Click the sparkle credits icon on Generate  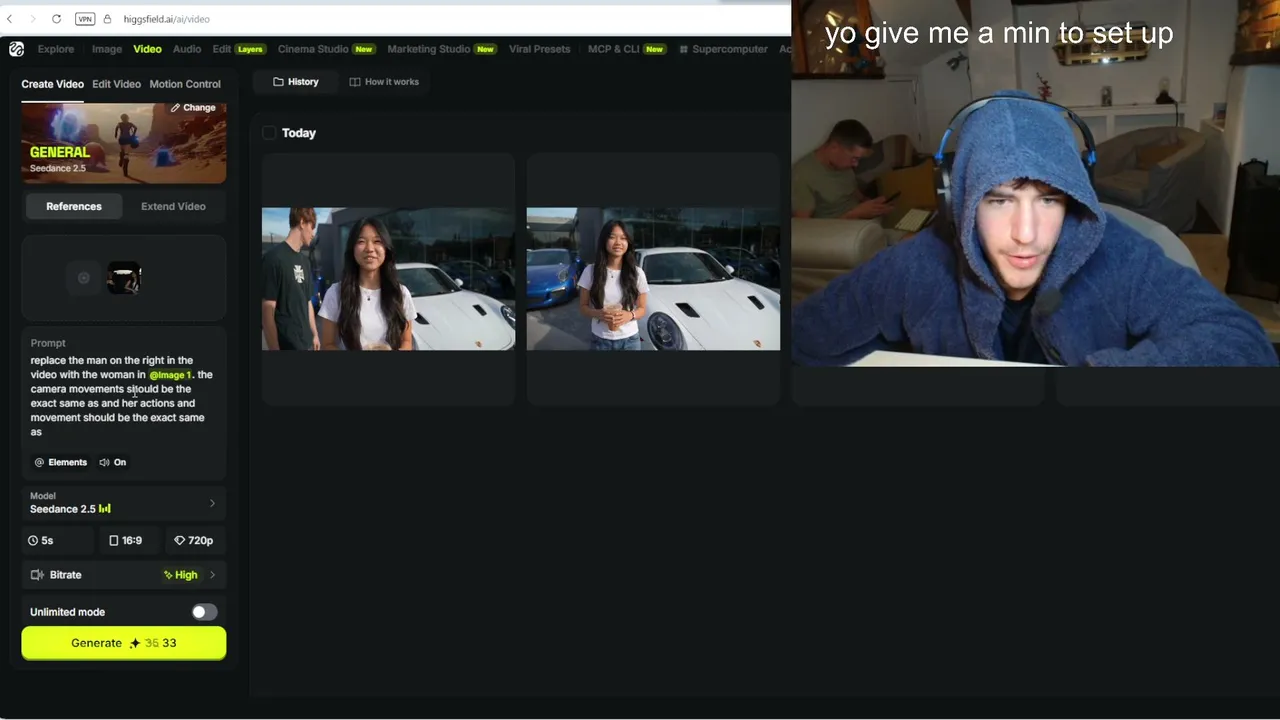[x=135, y=643]
